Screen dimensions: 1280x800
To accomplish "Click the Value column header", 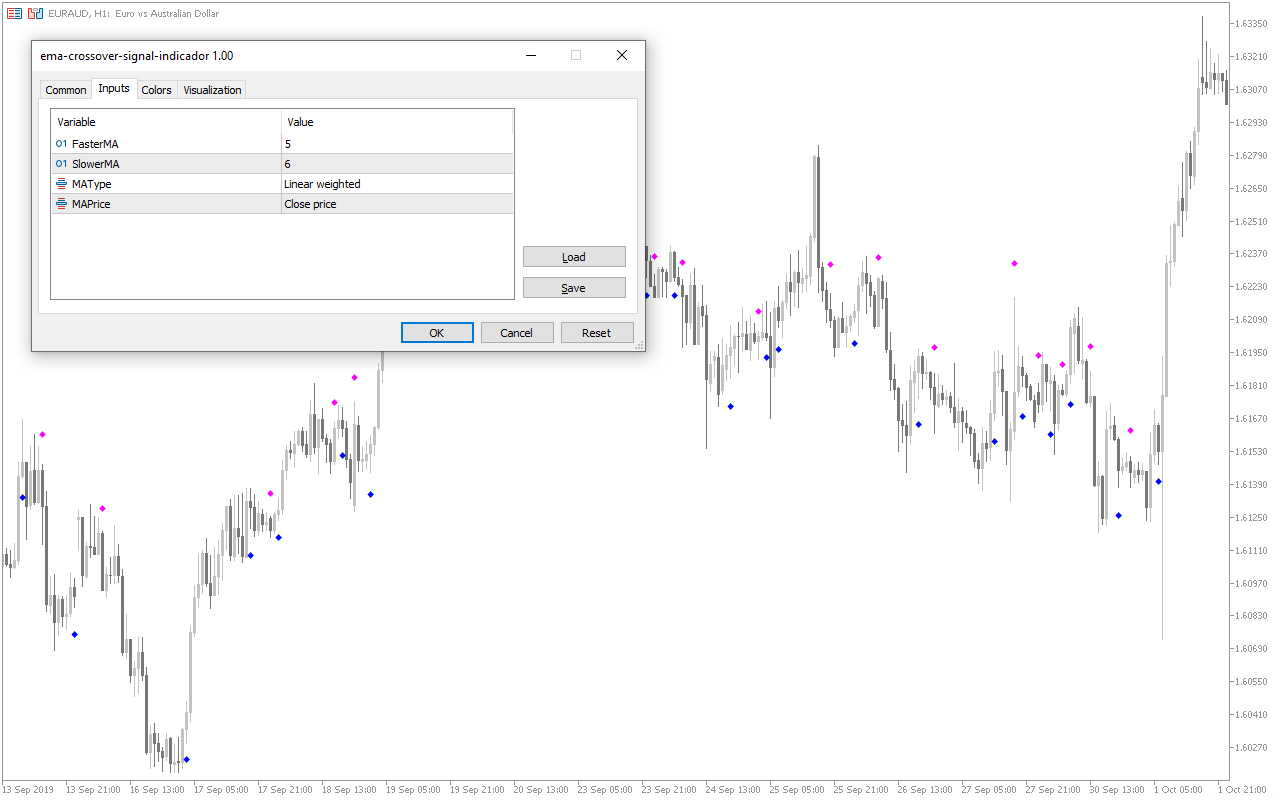I will (397, 122).
